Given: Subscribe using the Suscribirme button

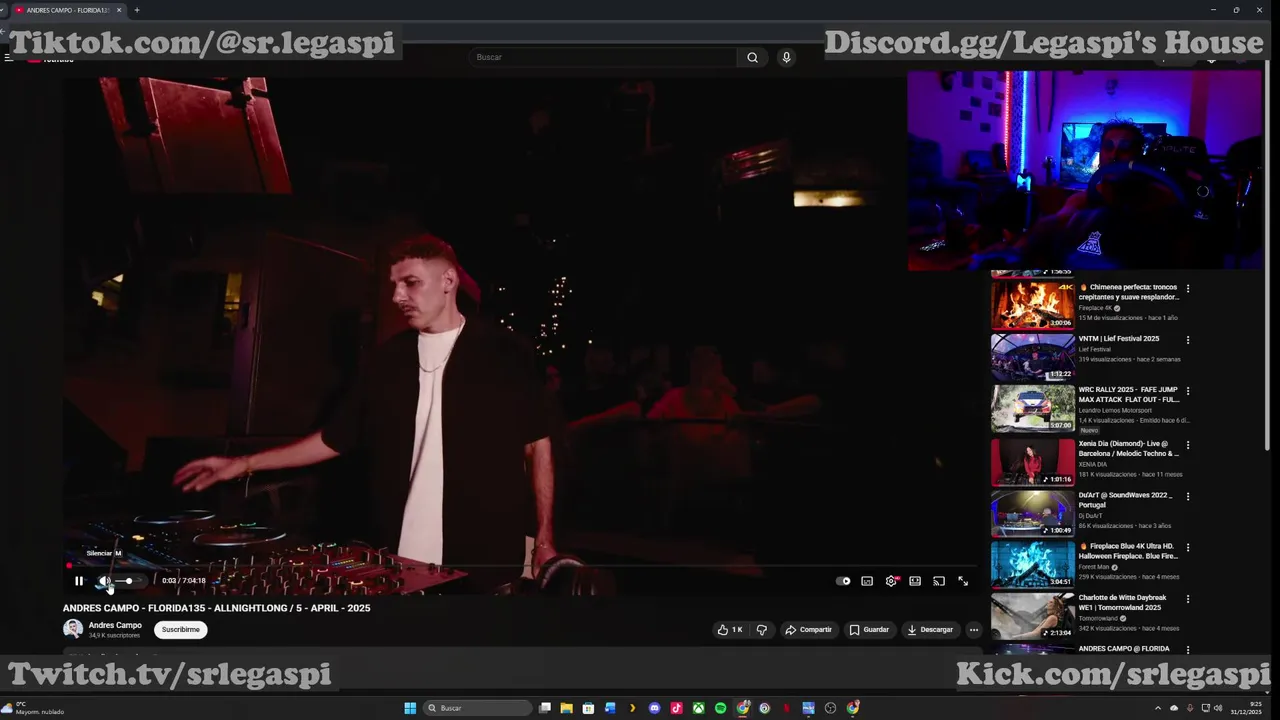Looking at the screenshot, I should tap(181, 630).
